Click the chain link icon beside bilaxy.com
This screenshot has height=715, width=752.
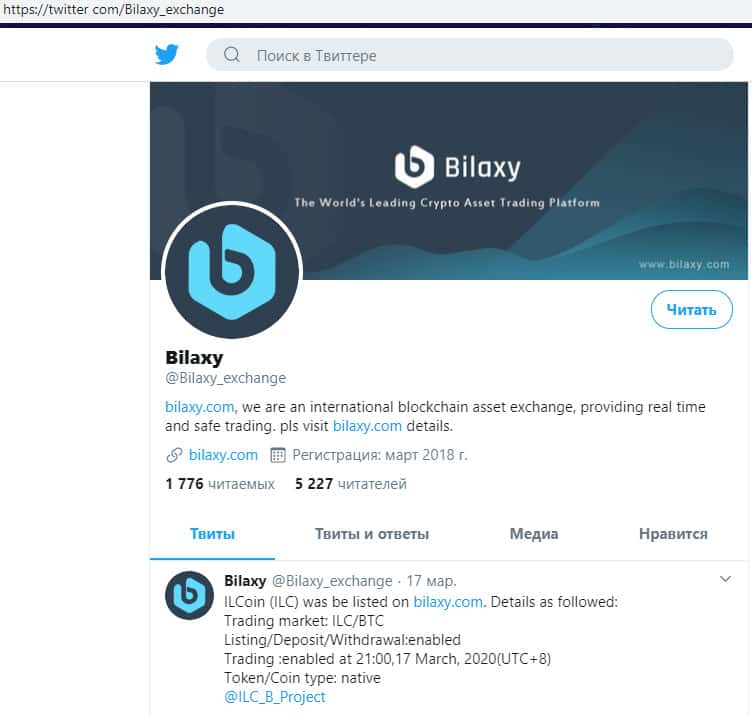point(174,455)
